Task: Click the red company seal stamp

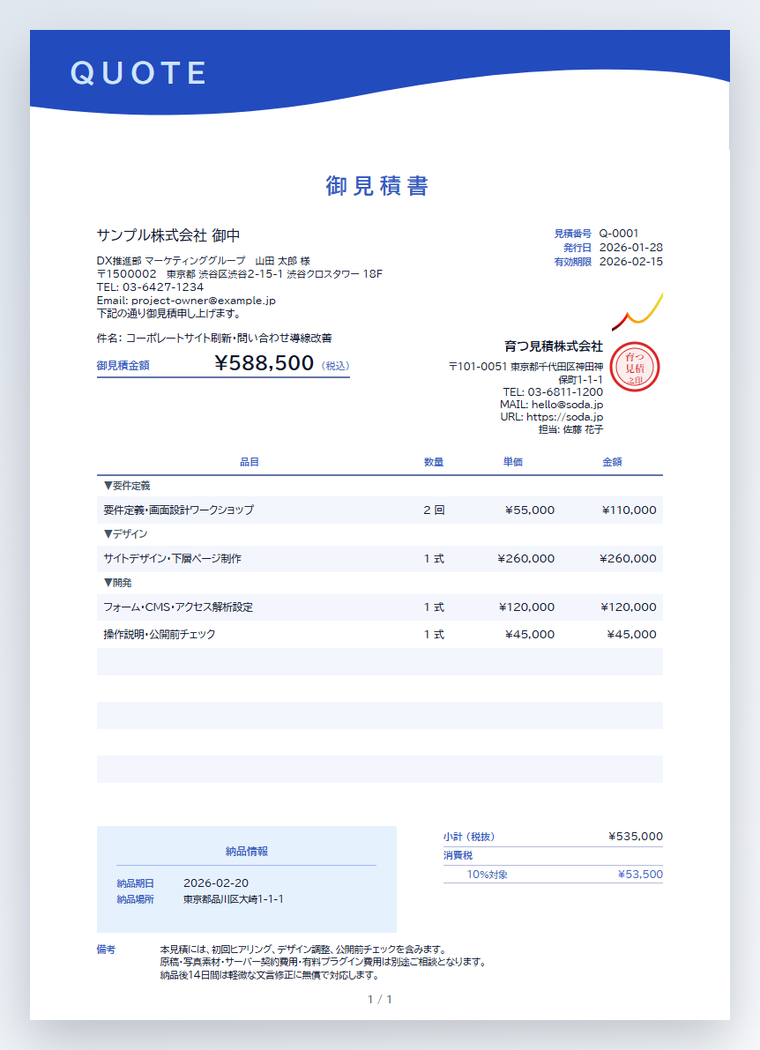Action: pyautogui.click(x=635, y=366)
